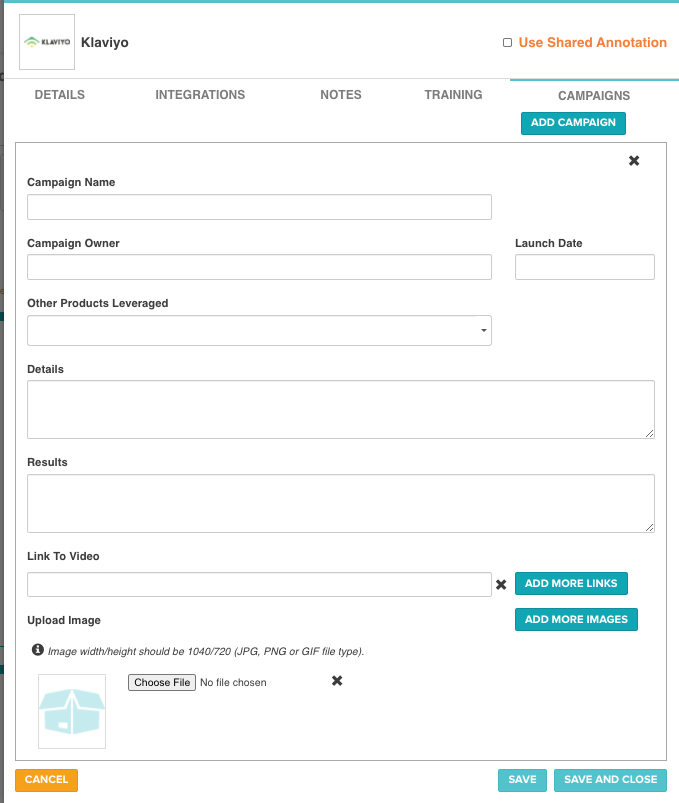Delete the video link with X icon
The width and height of the screenshot is (679, 803).
click(x=501, y=584)
